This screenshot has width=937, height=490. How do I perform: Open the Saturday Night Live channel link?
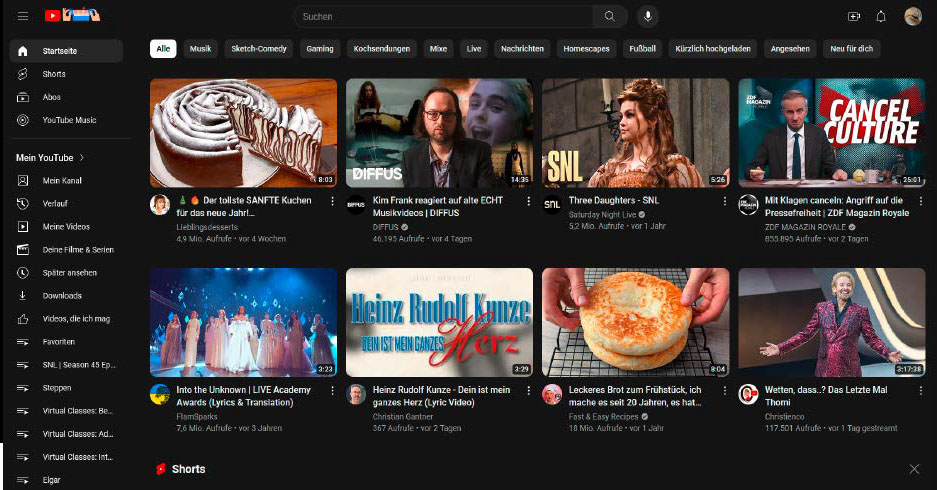point(602,215)
